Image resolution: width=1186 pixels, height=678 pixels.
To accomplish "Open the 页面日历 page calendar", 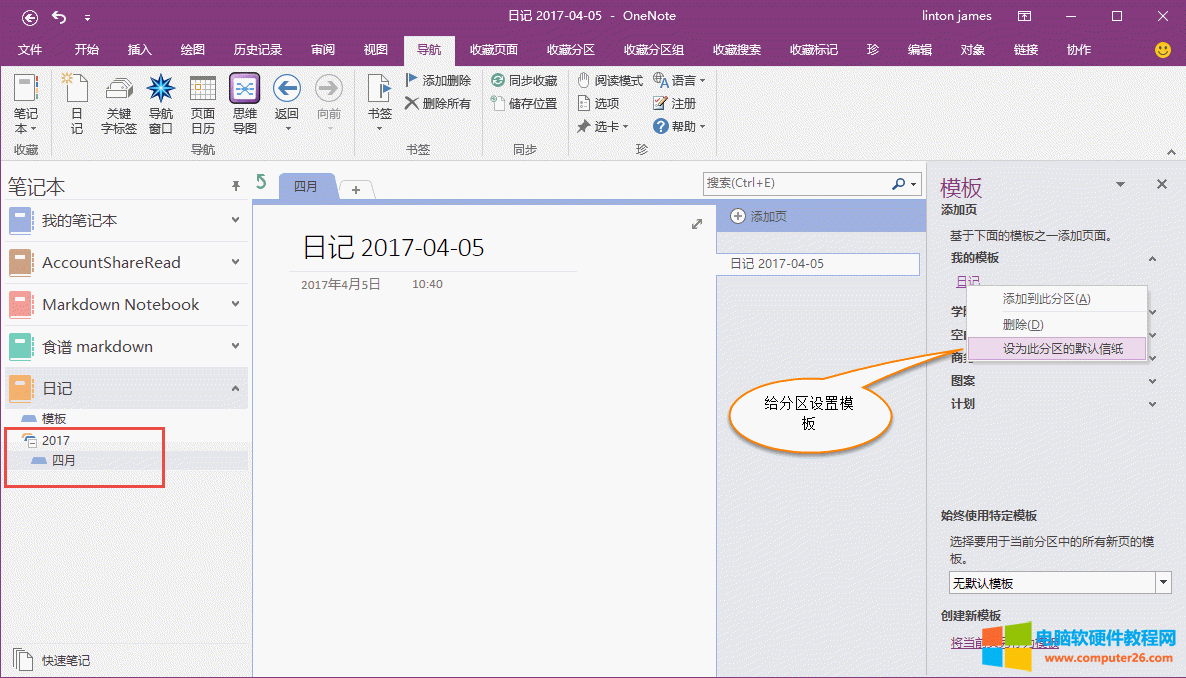I will pyautogui.click(x=203, y=90).
